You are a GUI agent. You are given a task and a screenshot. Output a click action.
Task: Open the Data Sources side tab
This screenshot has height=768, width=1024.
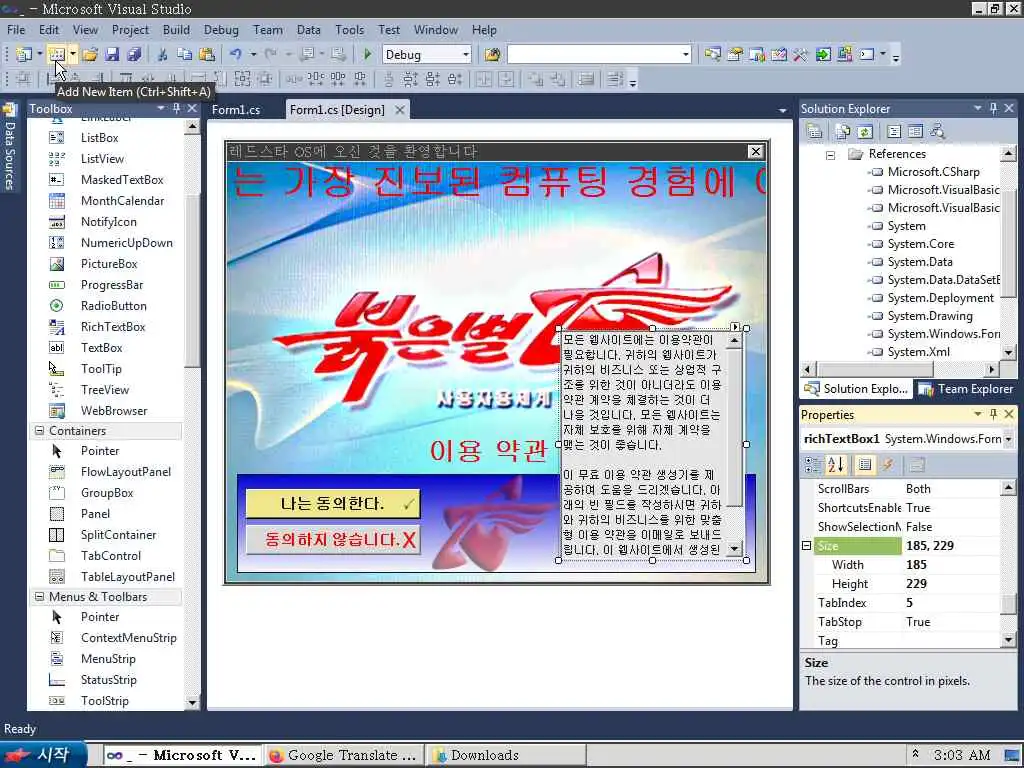(10, 146)
